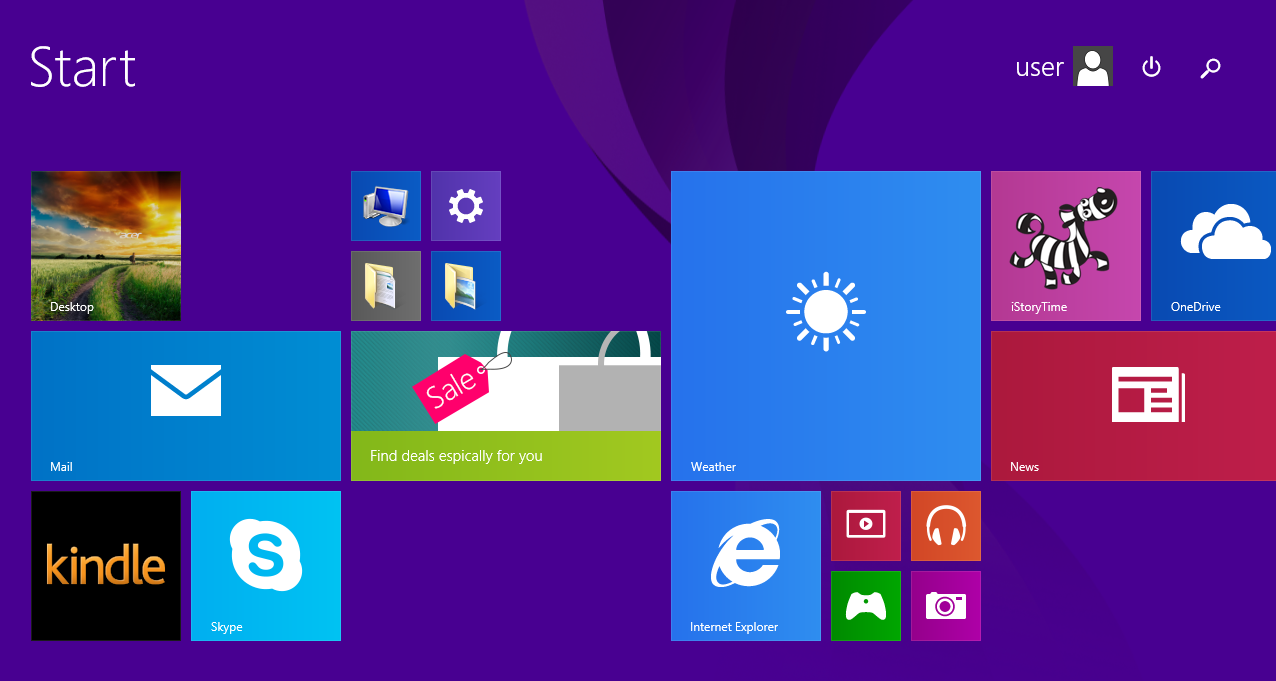The height and width of the screenshot is (681, 1276).
Task: Launch the Skype tile
Action: pyautogui.click(x=266, y=566)
